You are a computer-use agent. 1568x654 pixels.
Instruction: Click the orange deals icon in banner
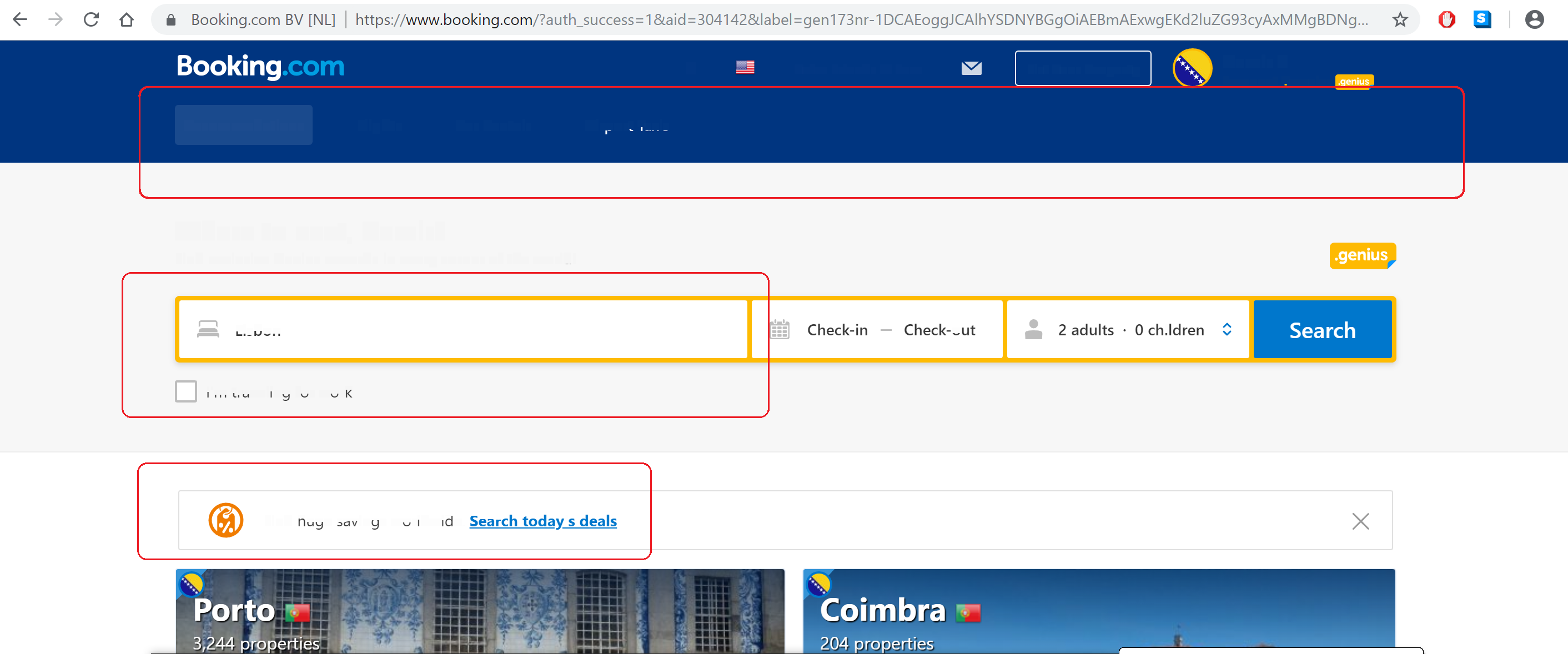226,520
